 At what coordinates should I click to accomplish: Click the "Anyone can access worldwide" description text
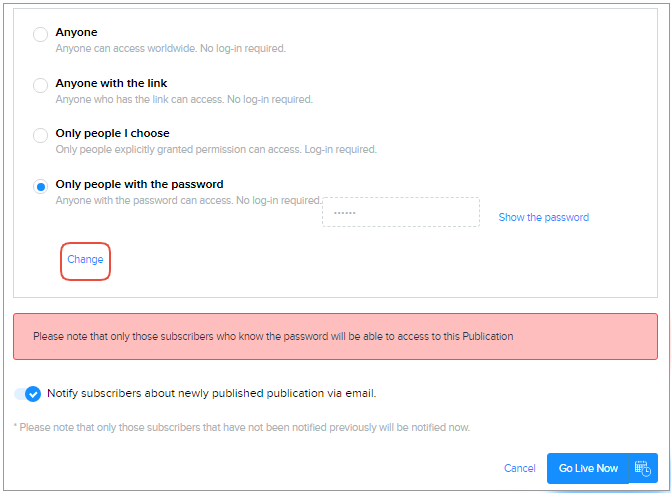tap(170, 48)
